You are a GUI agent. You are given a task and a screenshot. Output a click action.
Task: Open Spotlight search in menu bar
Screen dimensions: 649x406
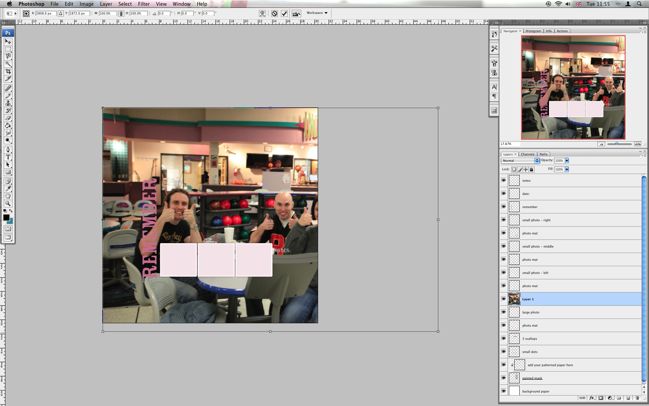639,4
